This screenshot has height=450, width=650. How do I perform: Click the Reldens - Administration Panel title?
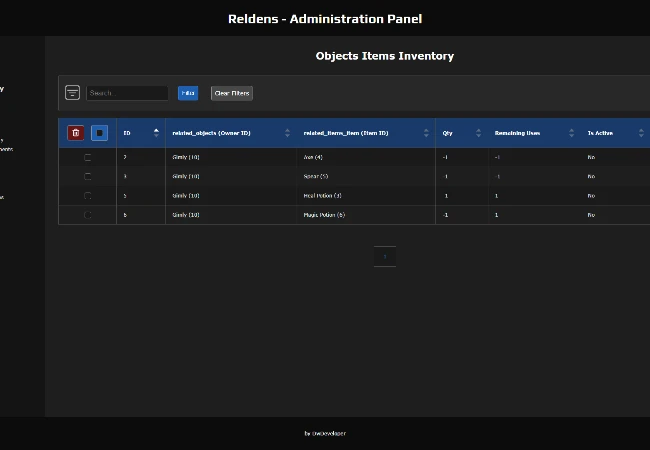[x=325, y=19]
